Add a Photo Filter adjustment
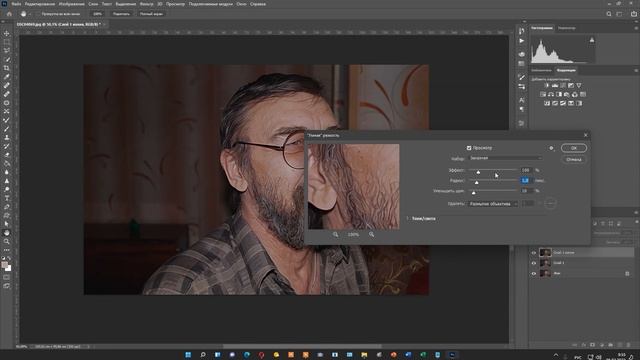 pos(567,94)
